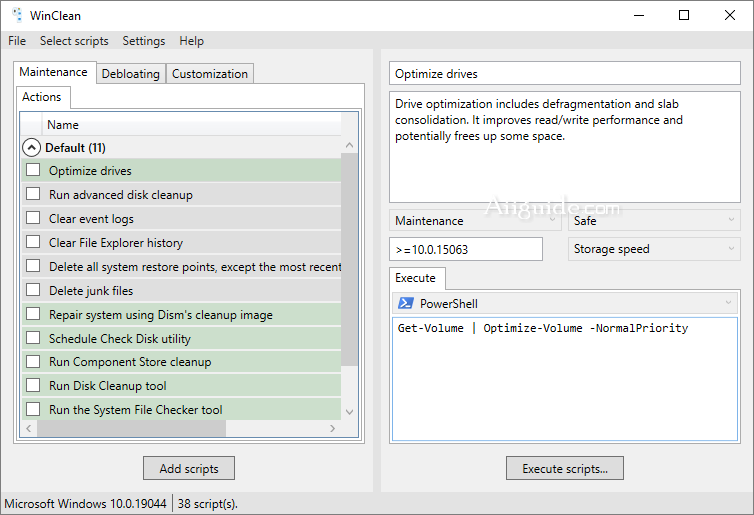This screenshot has height=515, width=754.
Task: Click the PowerShell icon in Execute host dropdown
Action: 405,303
